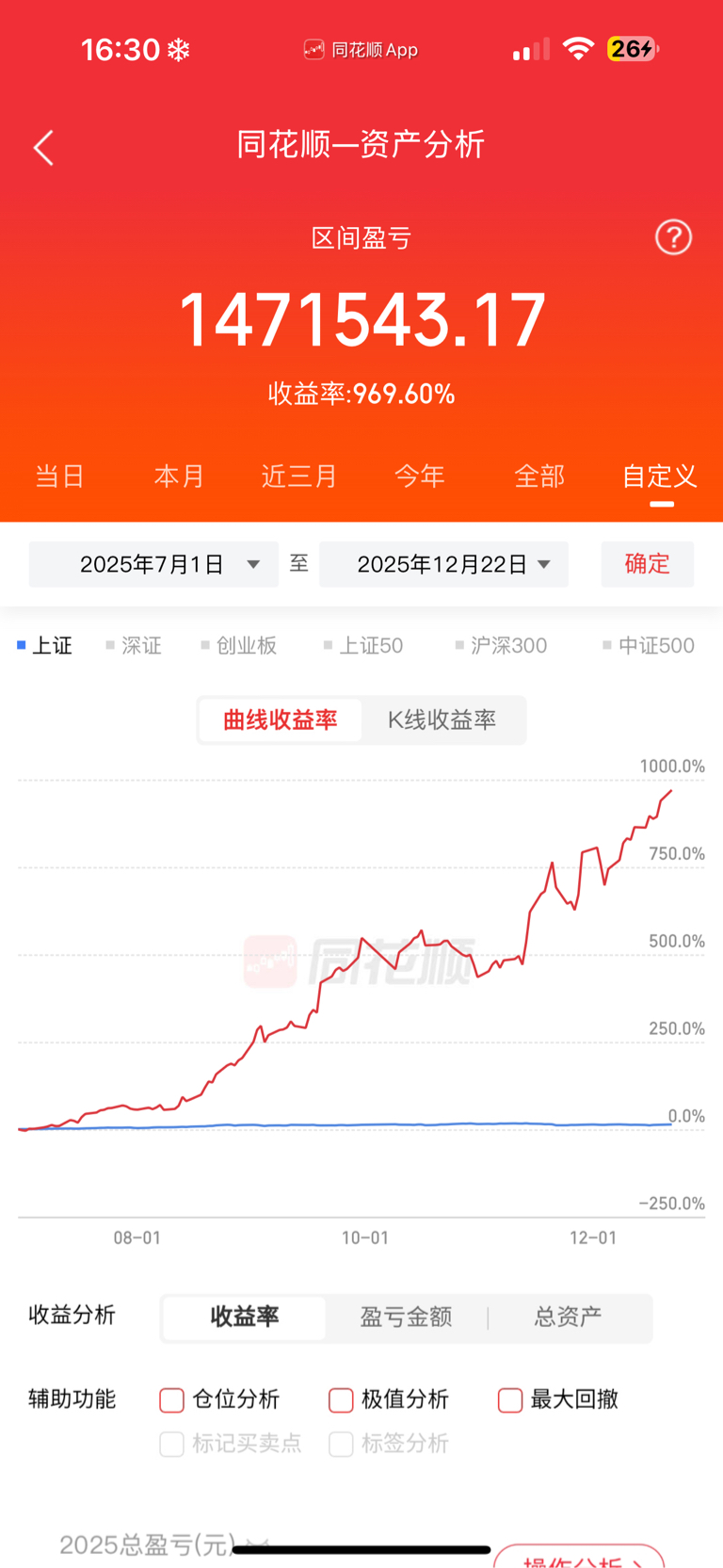The height and width of the screenshot is (1568, 723).
Task: Toggle the 上证50 index comparison
Action: [x=363, y=646]
